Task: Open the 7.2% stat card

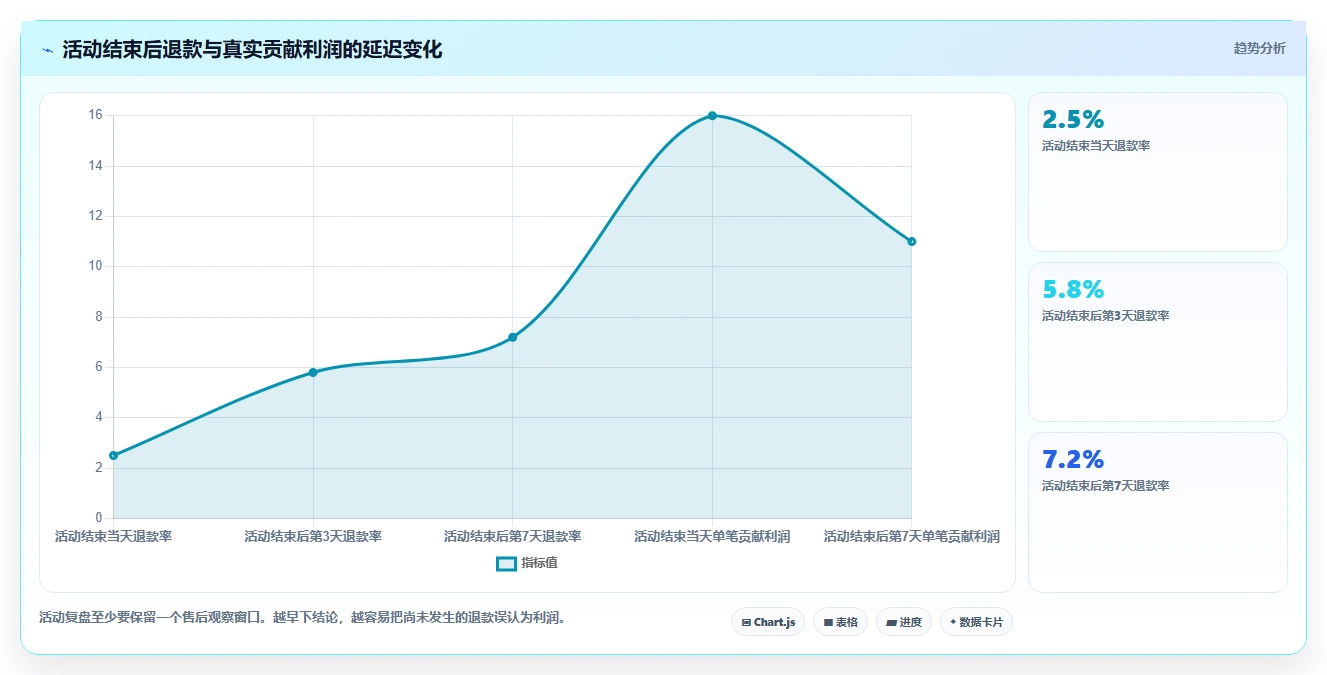Action: click(x=1157, y=512)
